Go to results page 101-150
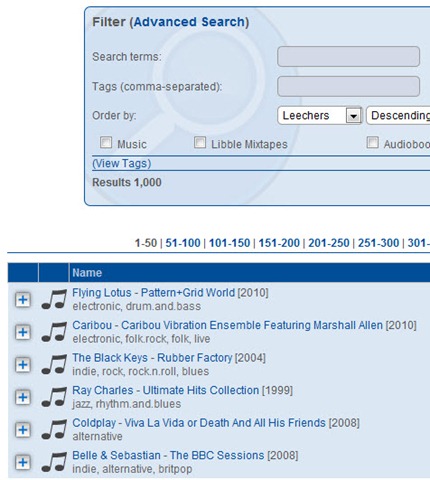 [x=229, y=243]
